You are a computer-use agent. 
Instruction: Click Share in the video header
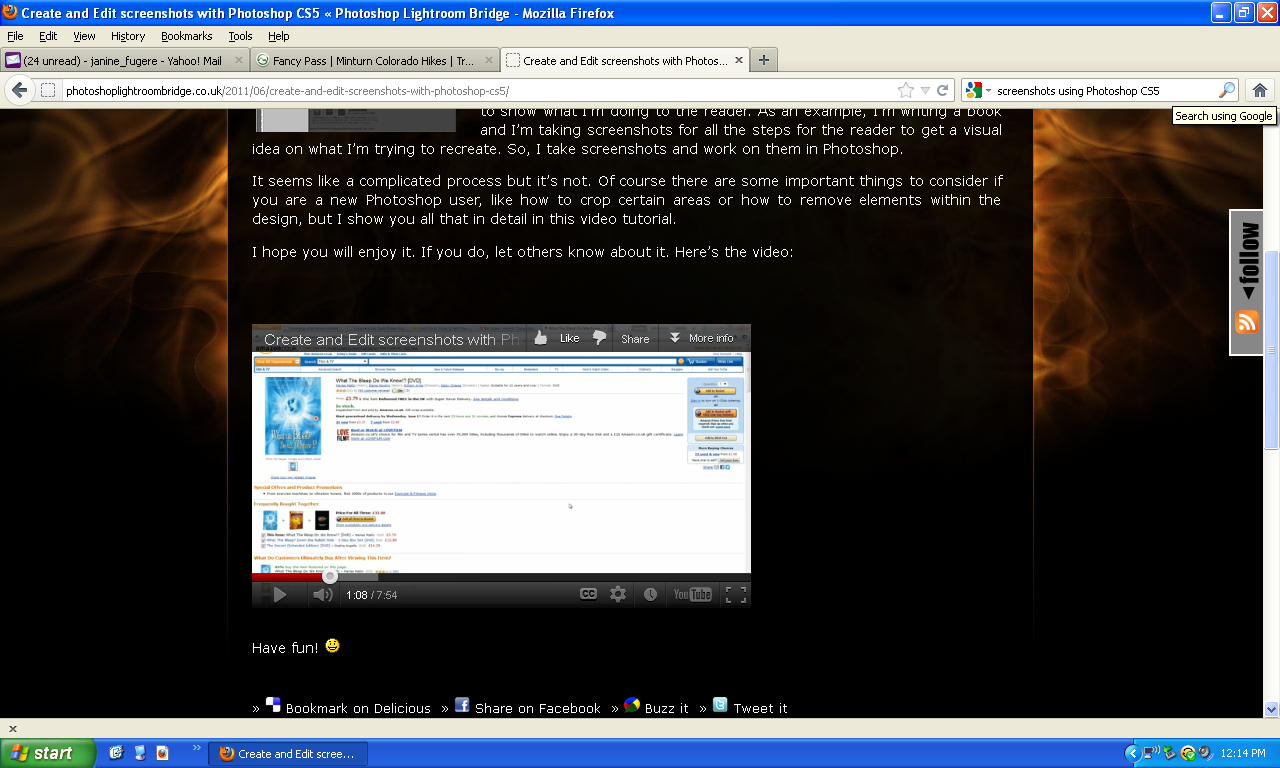[635, 339]
